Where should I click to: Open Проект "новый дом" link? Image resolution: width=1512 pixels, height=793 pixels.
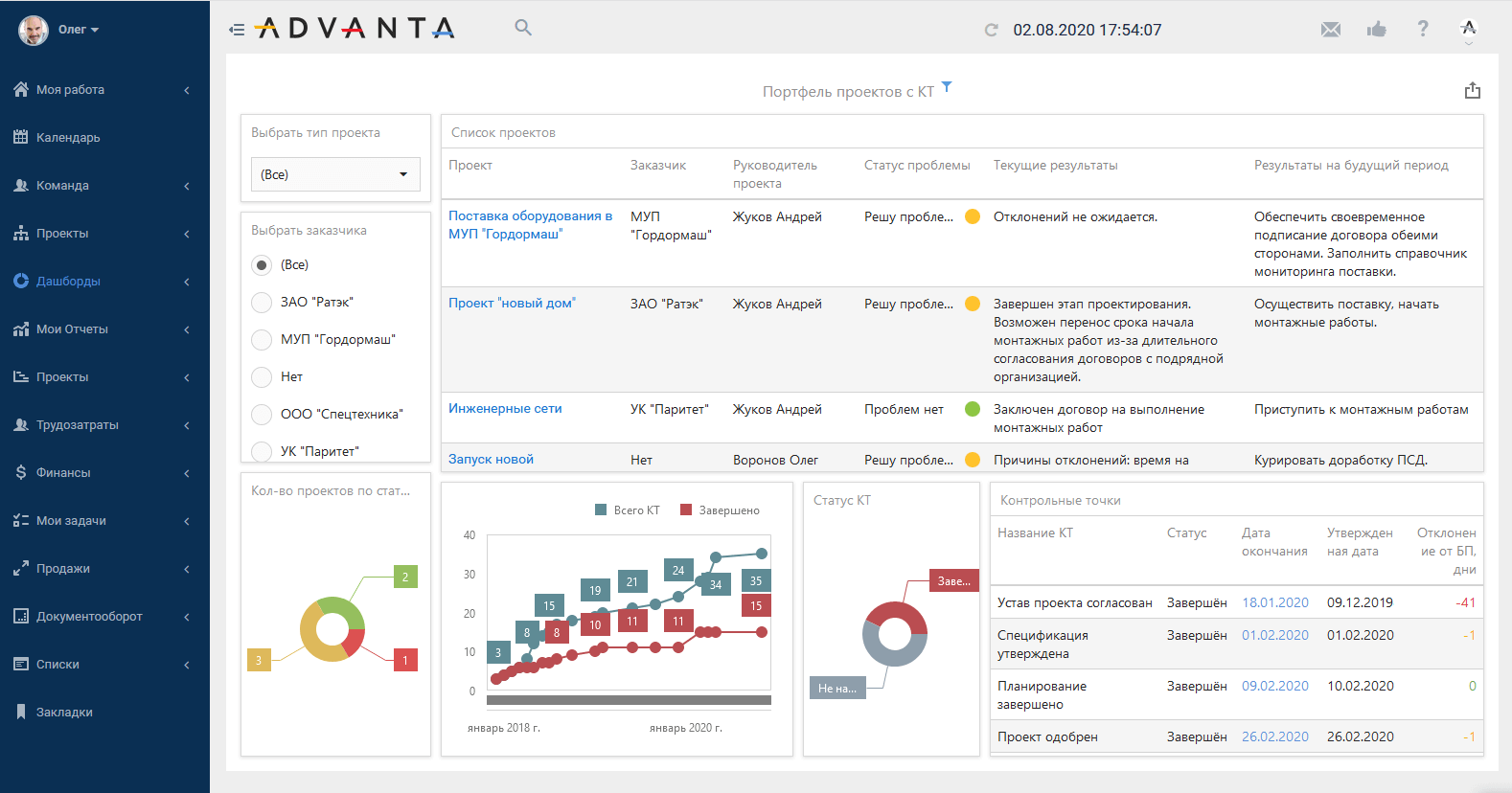pos(512,303)
